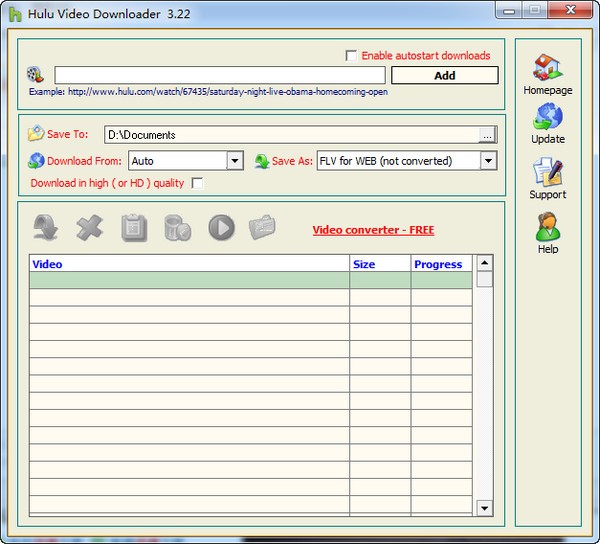Click the remove download X icon
Viewport: 600px width, 544px height.
[90, 228]
